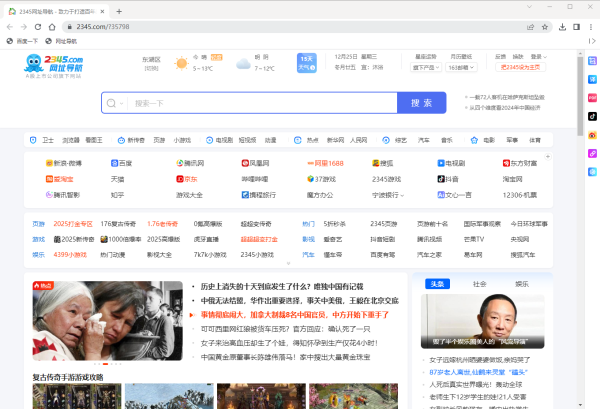Click the TikTok icon in right sidebar

point(592,116)
